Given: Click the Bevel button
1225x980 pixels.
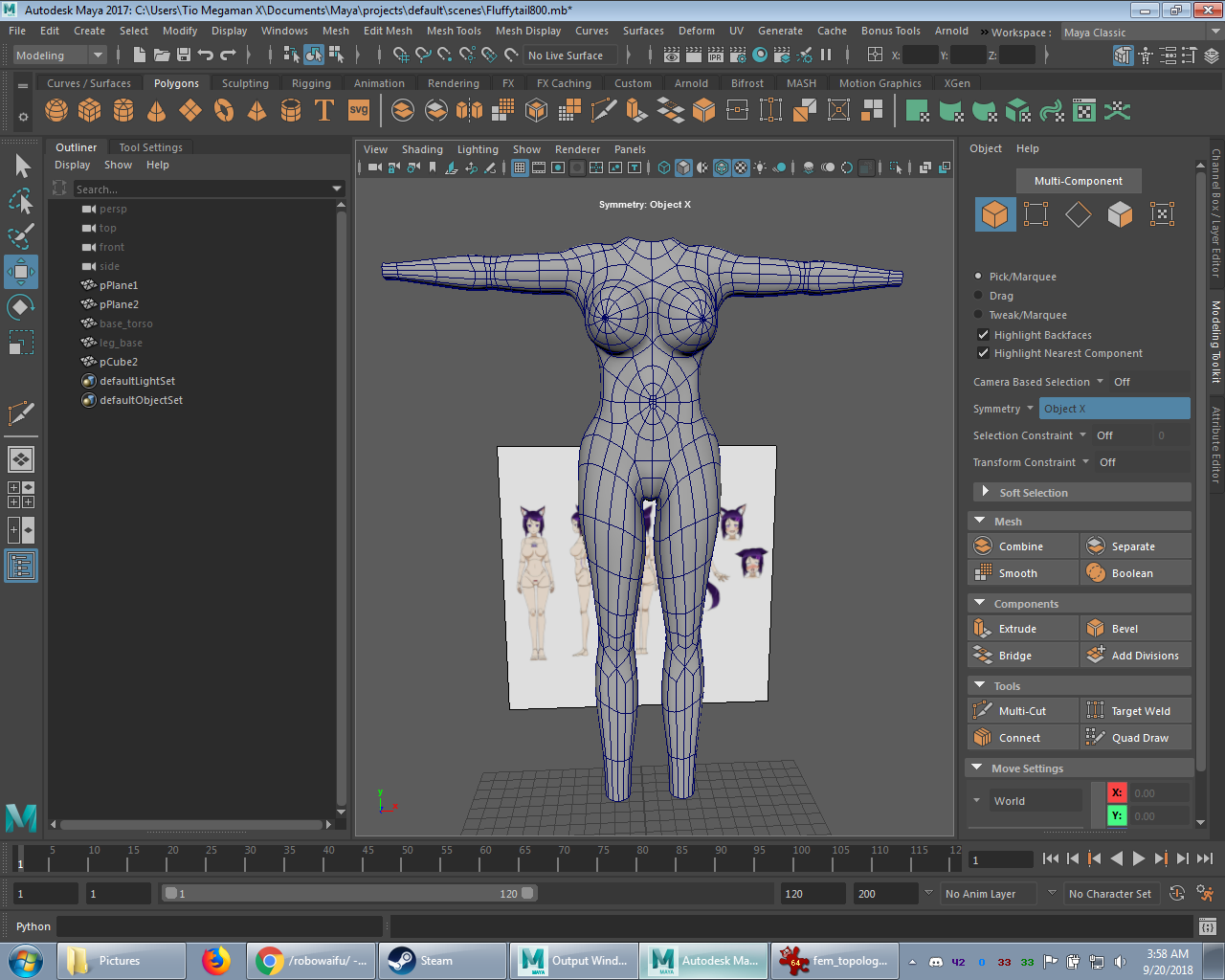Looking at the screenshot, I should (1137, 629).
